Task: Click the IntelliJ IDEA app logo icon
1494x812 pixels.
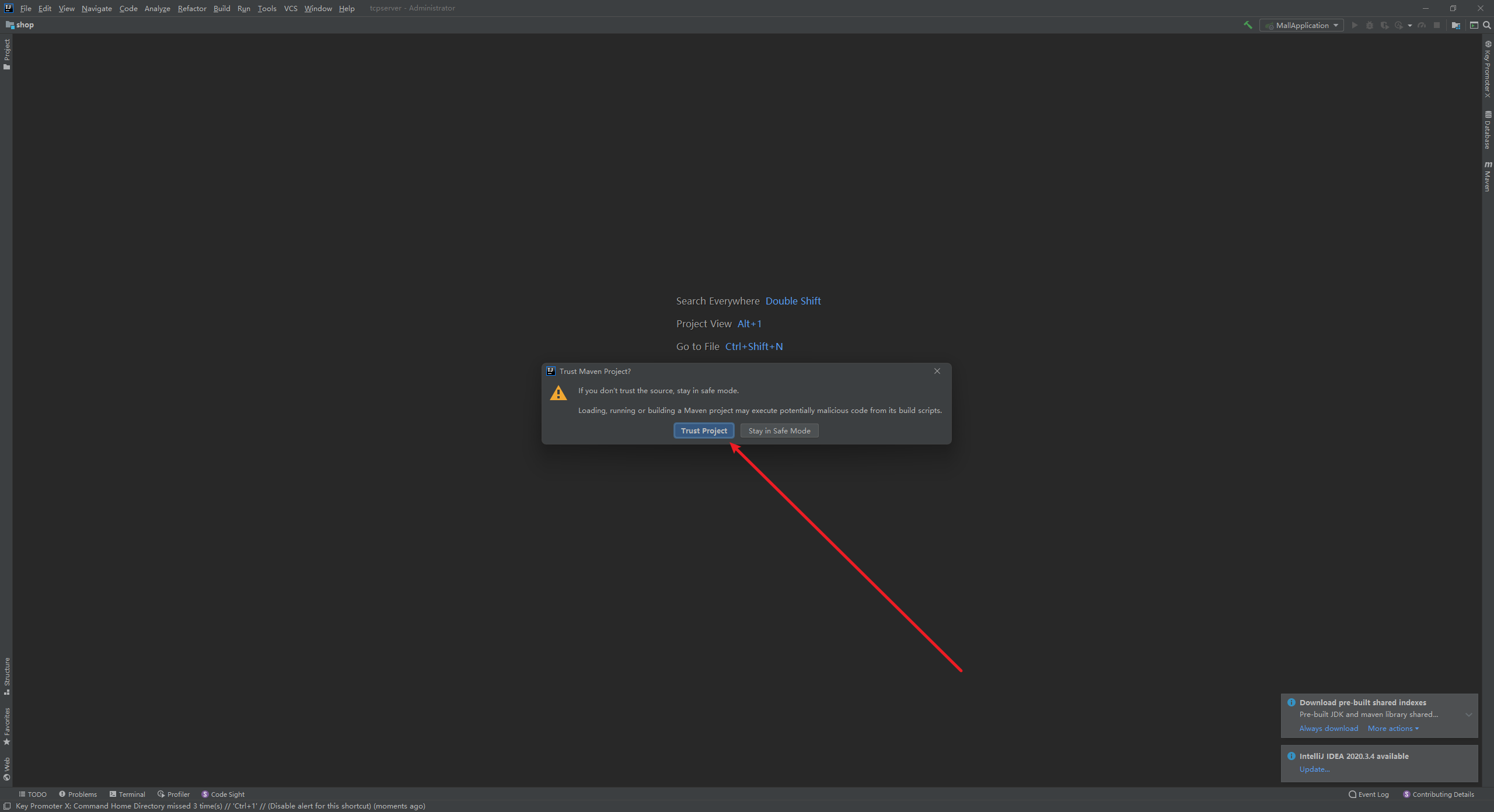Action: 8,8
